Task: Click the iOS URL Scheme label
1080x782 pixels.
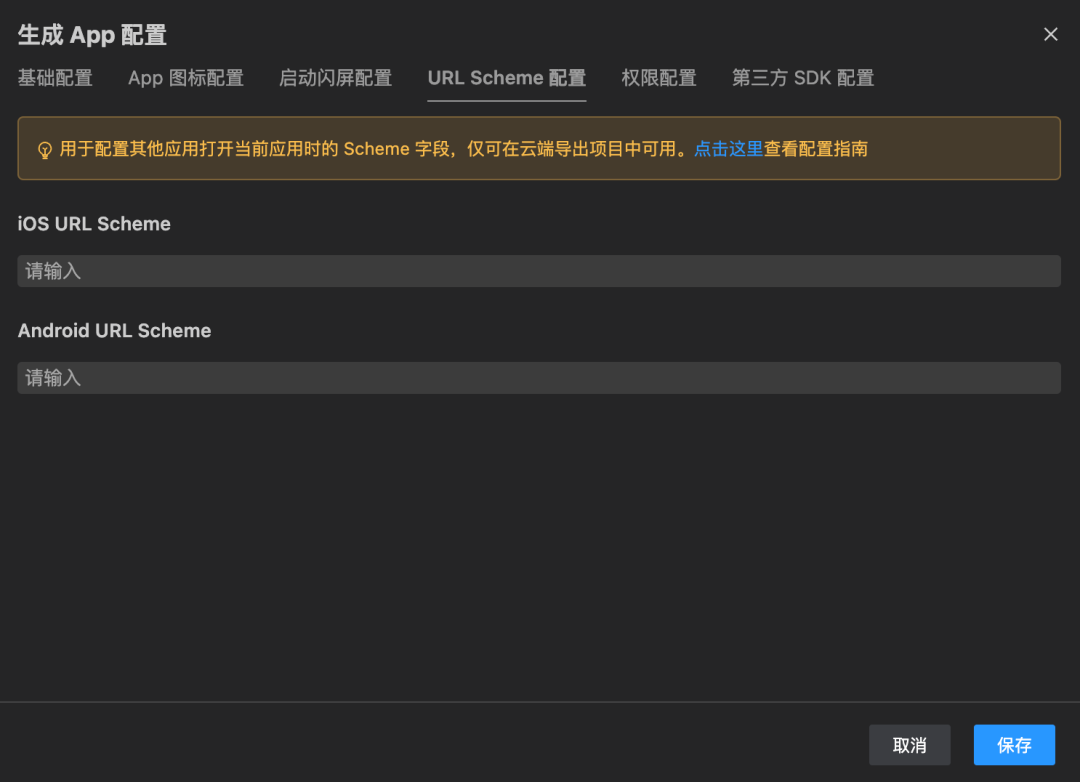Action: pos(93,223)
